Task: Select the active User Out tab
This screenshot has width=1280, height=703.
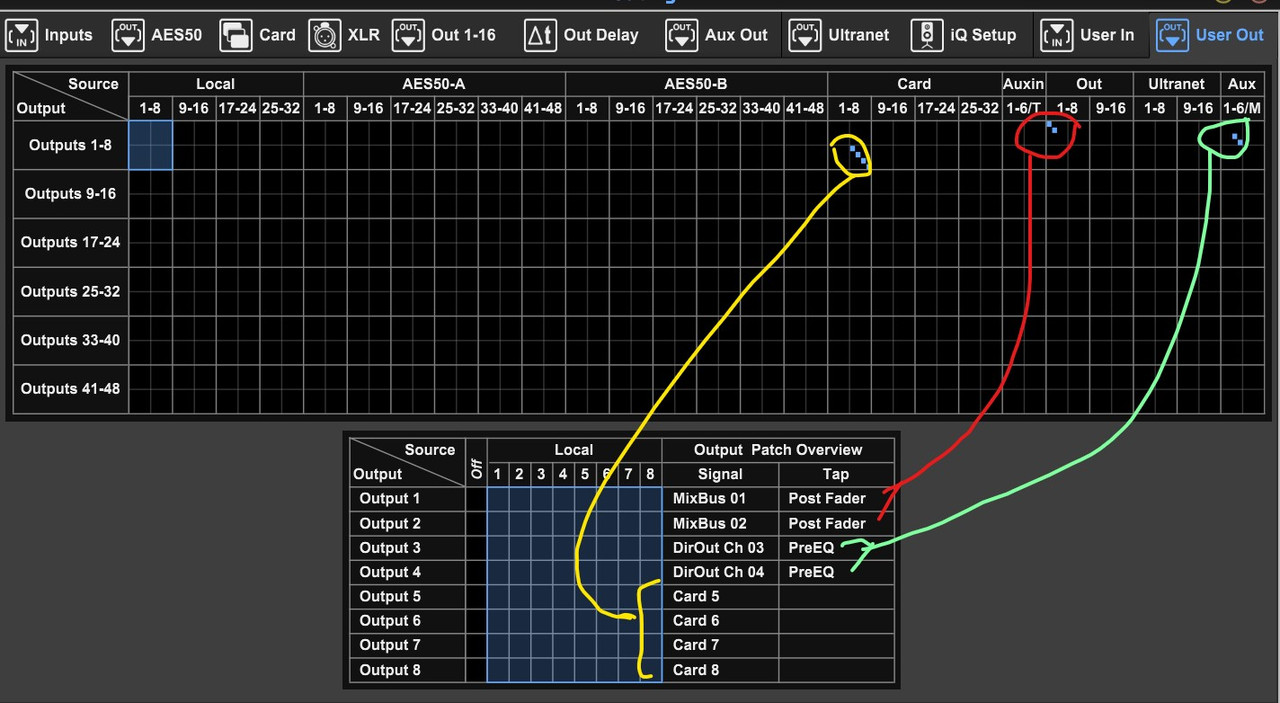Action: [1211, 35]
